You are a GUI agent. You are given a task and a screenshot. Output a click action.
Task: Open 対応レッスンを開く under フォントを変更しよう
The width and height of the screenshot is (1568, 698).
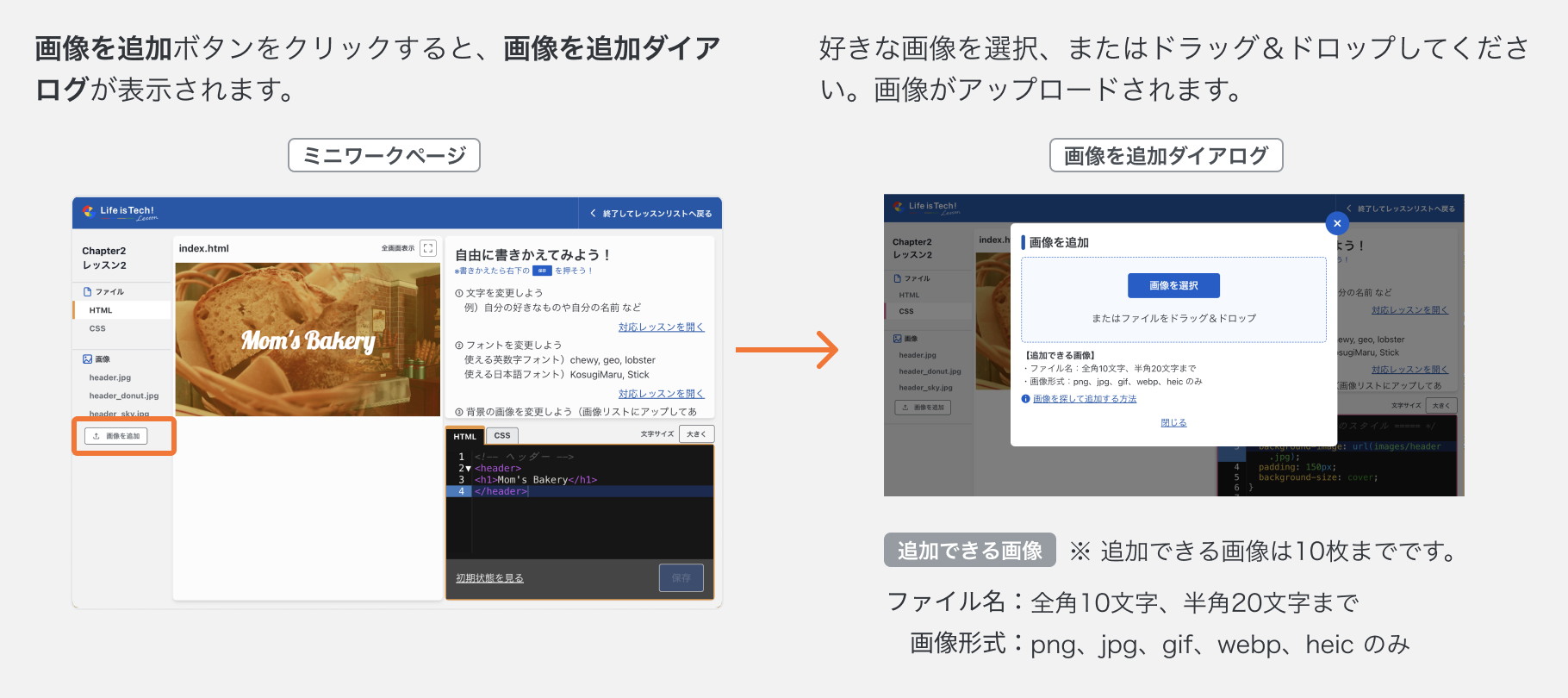coord(661,394)
